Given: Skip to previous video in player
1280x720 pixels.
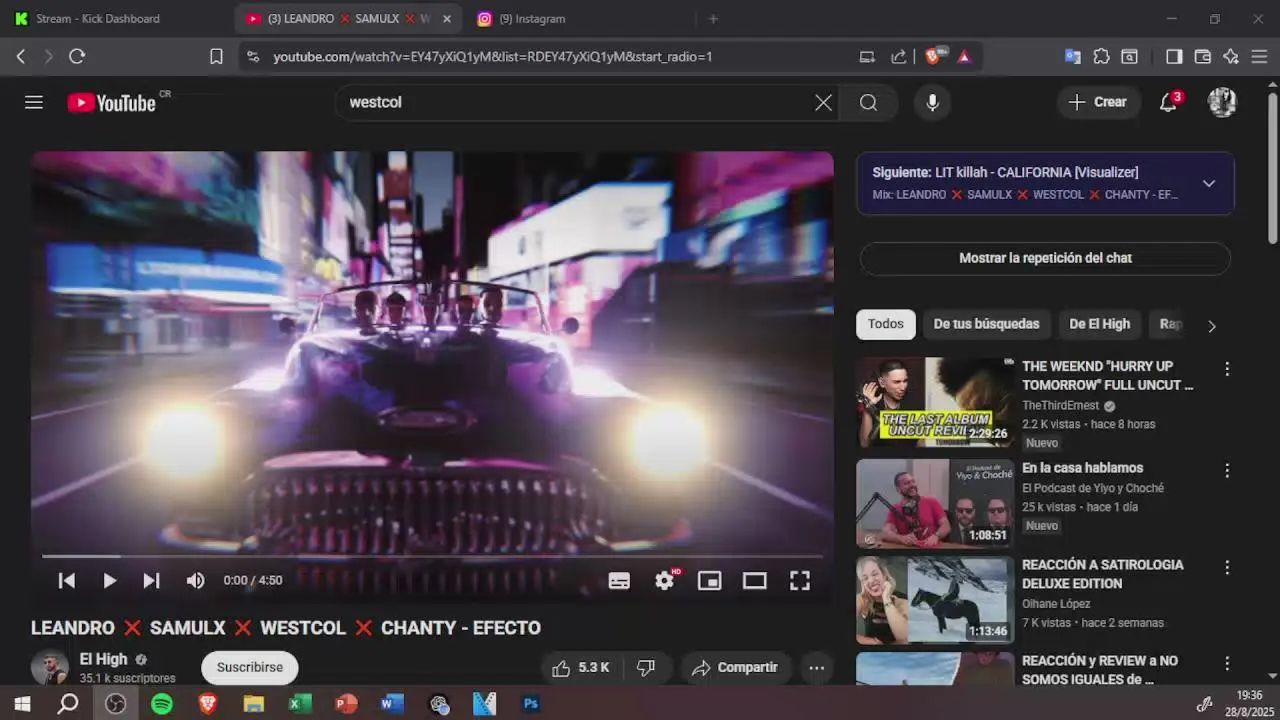Looking at the screenshot, I should point(67,580).
